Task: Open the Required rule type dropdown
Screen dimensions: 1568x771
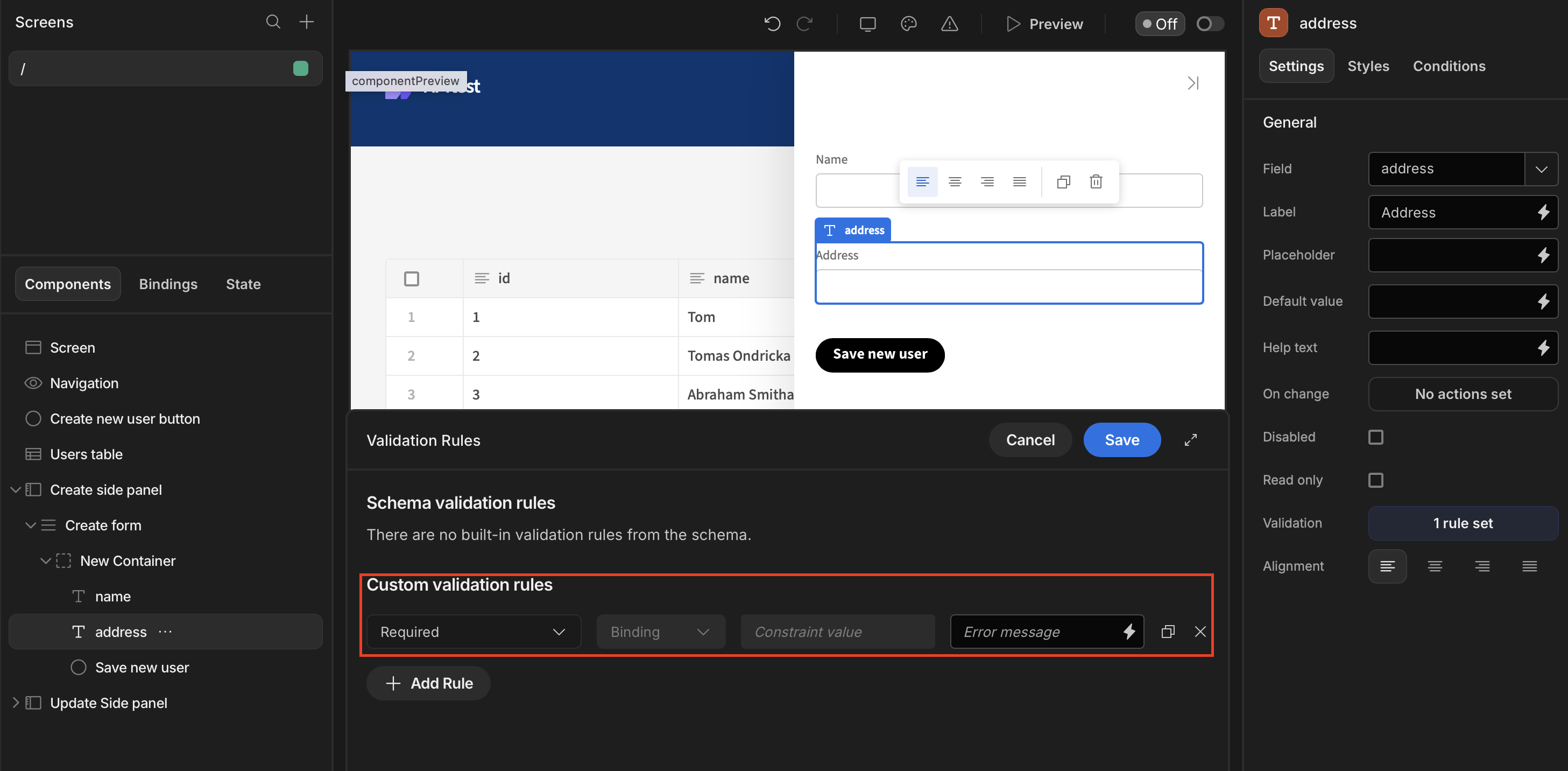Action: (474, 632)
